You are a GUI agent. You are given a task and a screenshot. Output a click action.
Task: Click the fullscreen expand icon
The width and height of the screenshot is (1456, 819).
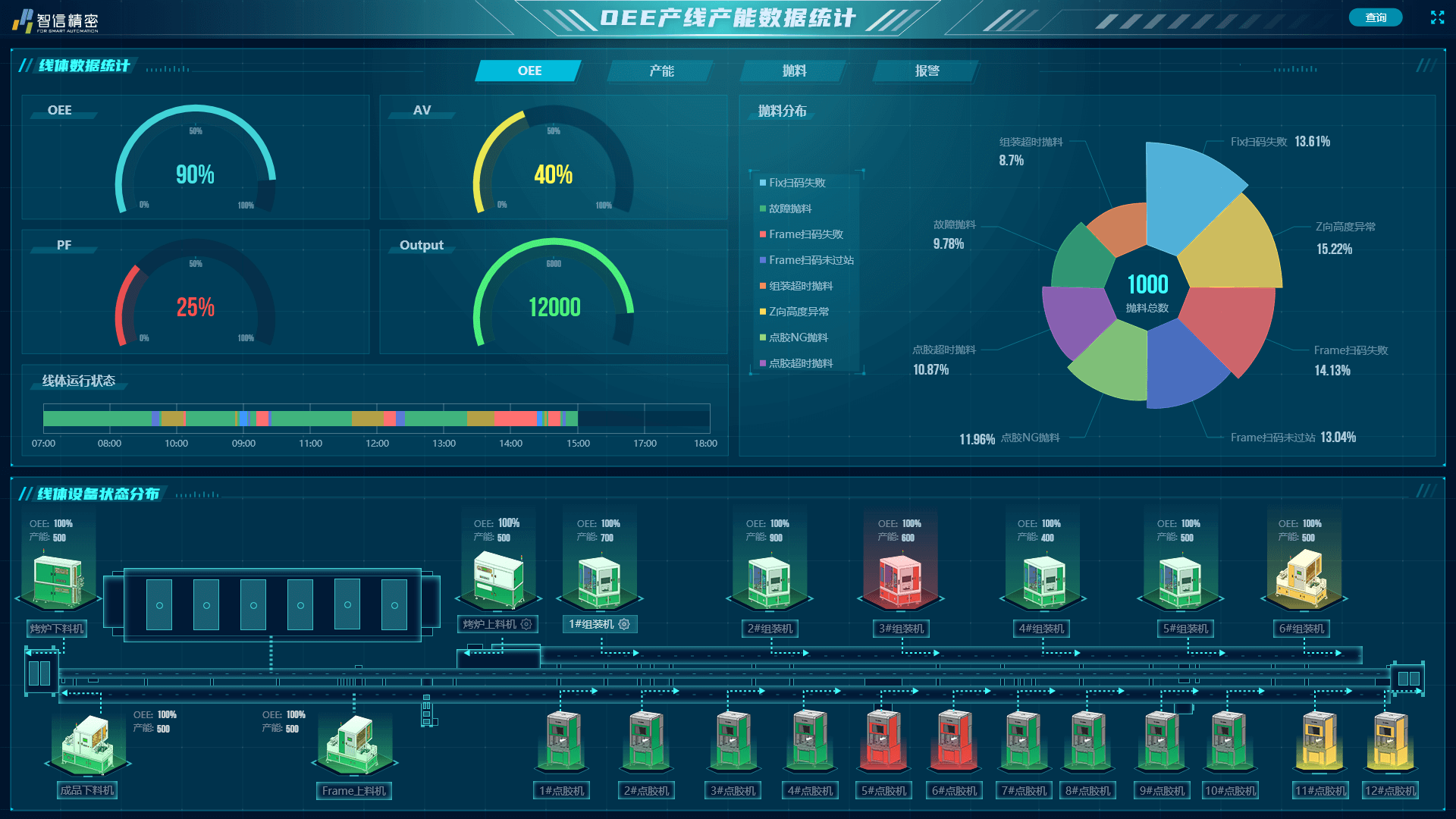tap(1437, 17)
